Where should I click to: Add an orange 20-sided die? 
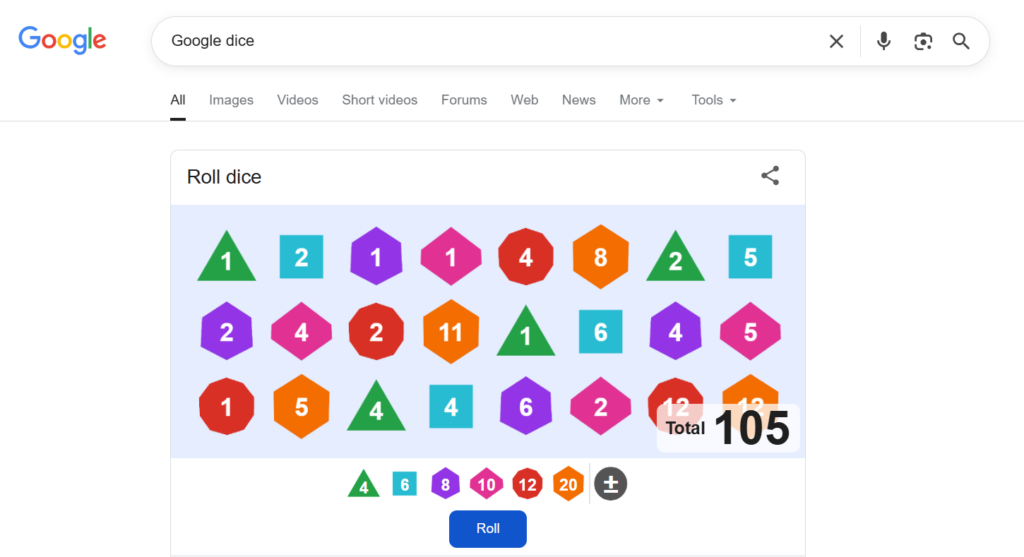coord(568,484)
